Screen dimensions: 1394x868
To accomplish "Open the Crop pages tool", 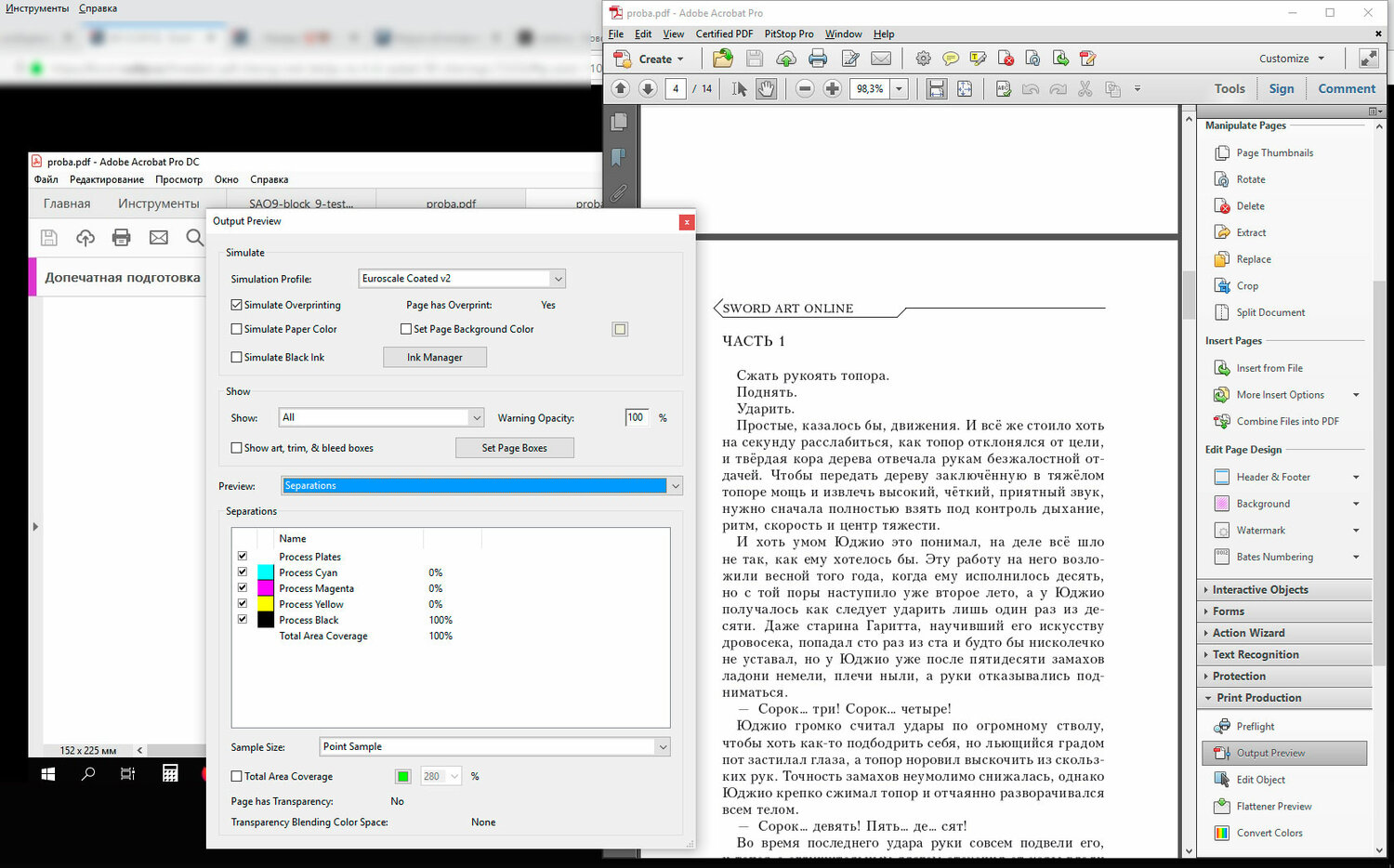I will coord(1247,286).
